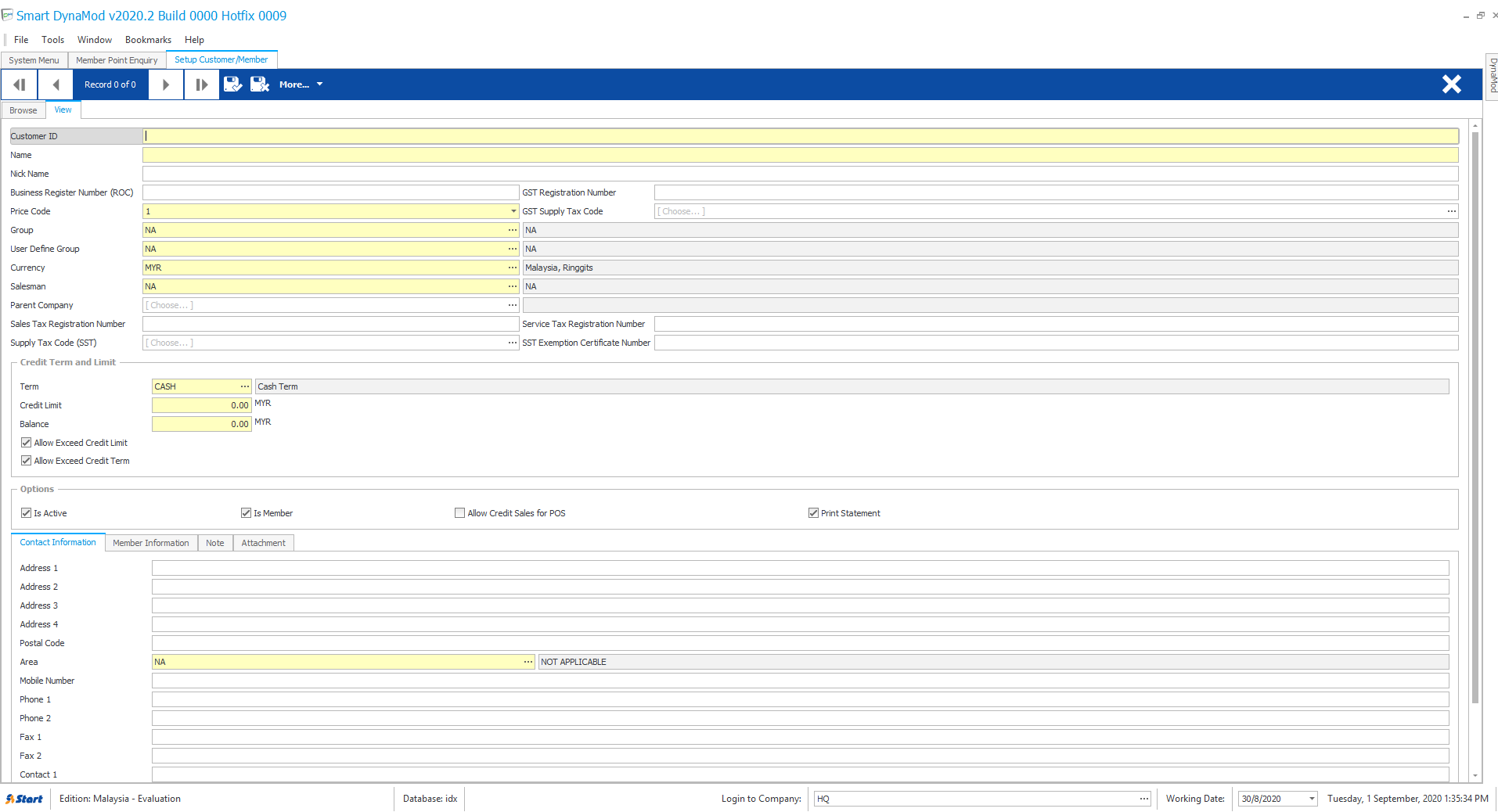Cancel changes with save-cancel icon
The image size is (1498, 812).
[259, 84]
